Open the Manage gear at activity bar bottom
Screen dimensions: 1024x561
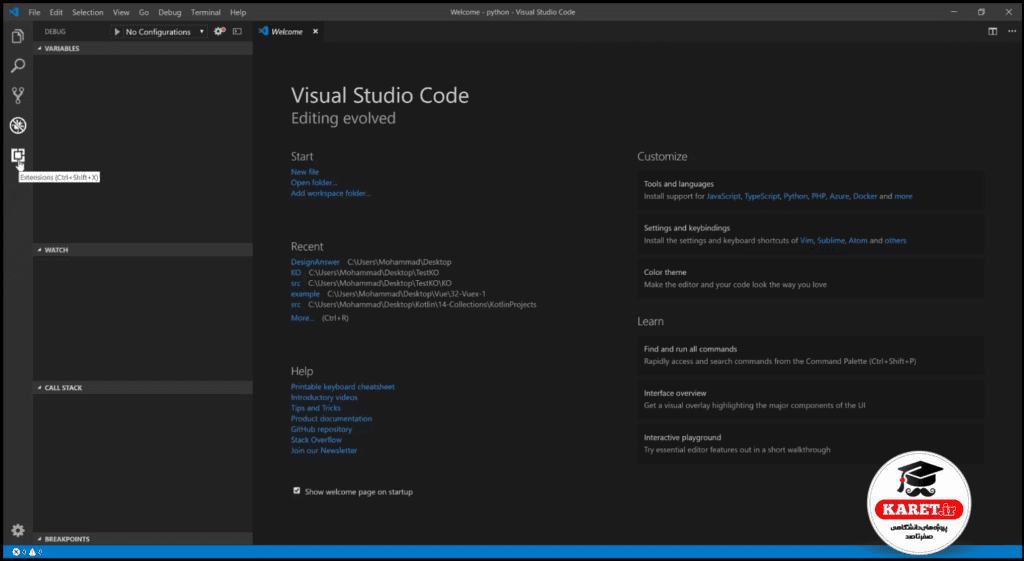[x=18, y=530]
